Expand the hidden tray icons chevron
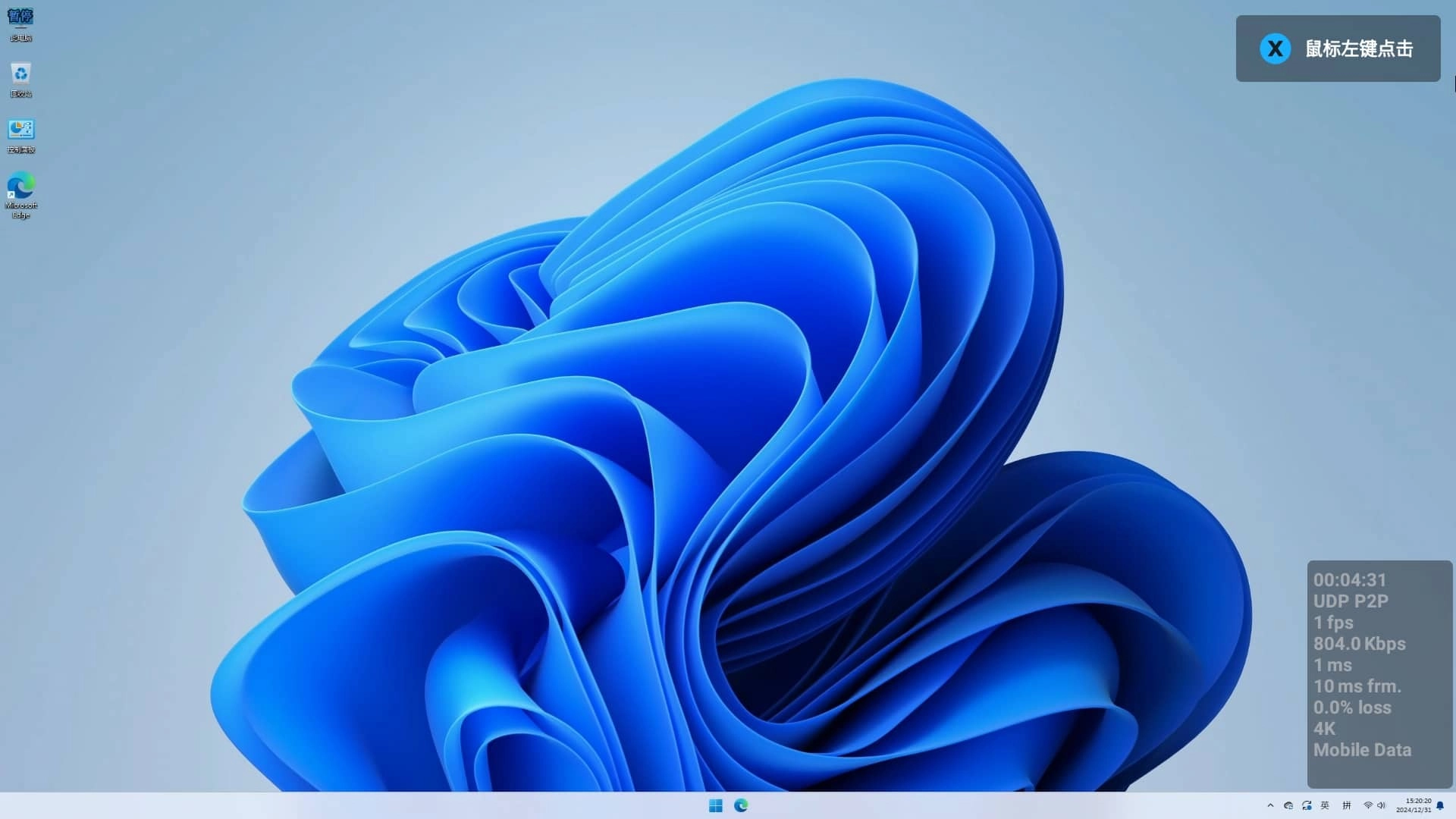 click(x=1270, y=805)
